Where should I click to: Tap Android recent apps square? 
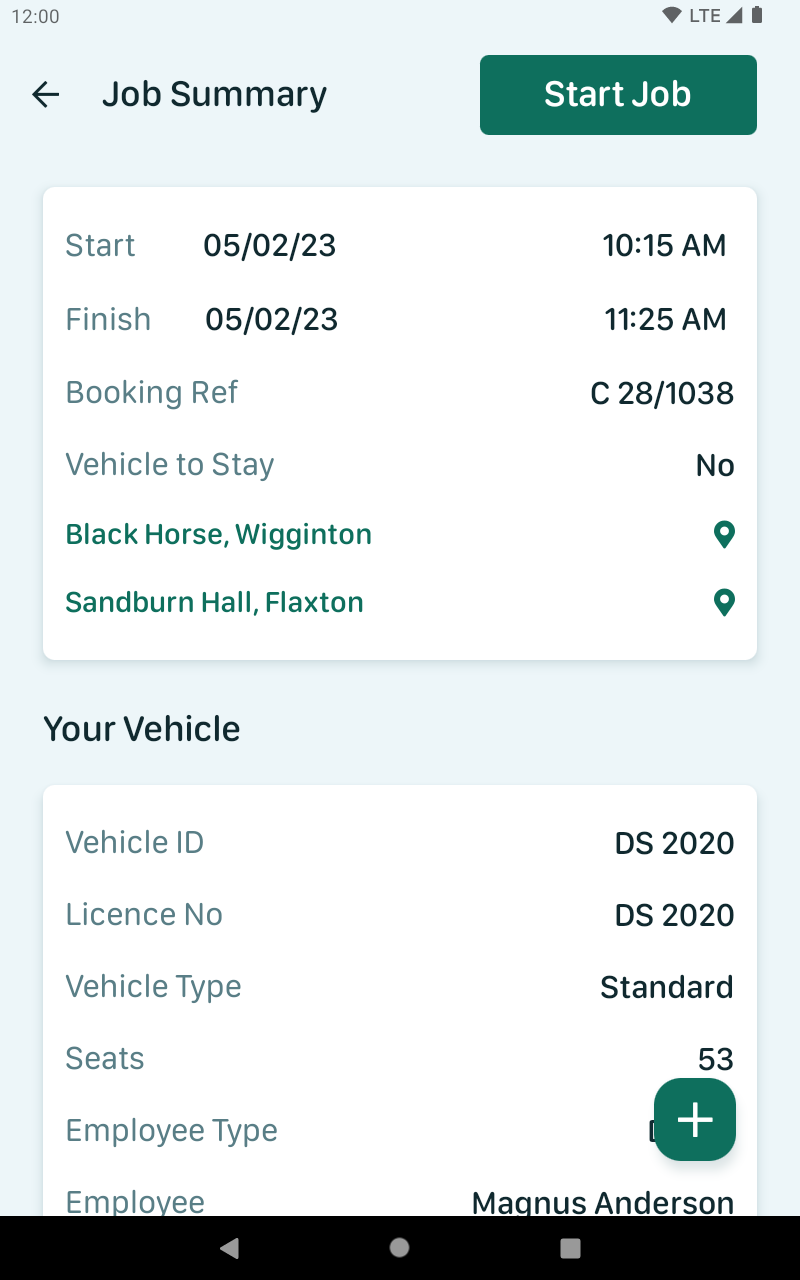coord(570,1248)
